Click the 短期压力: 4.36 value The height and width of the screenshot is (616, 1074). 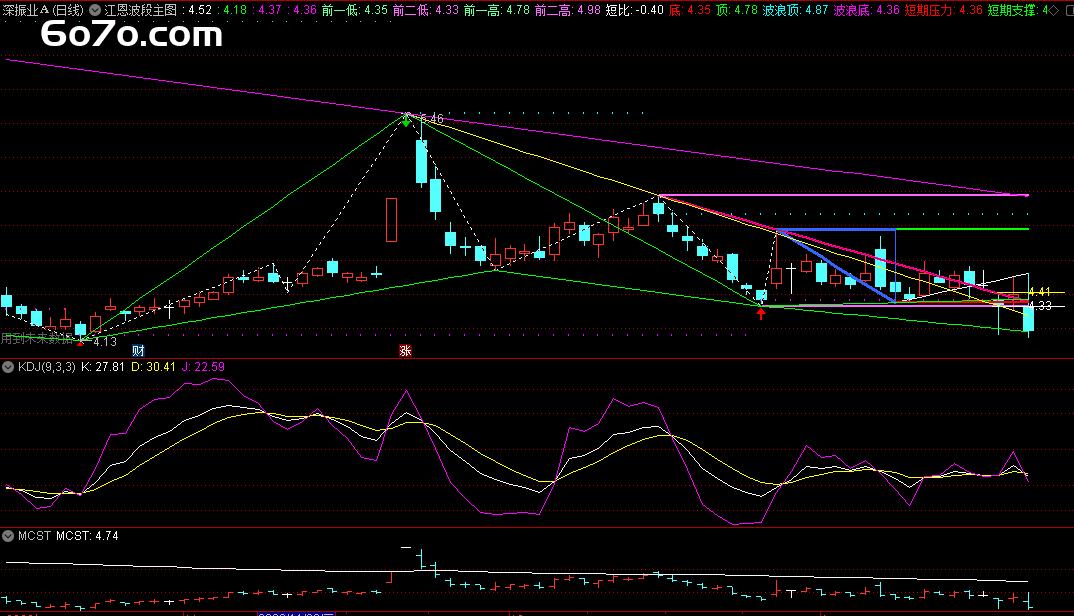pos(944,10)
